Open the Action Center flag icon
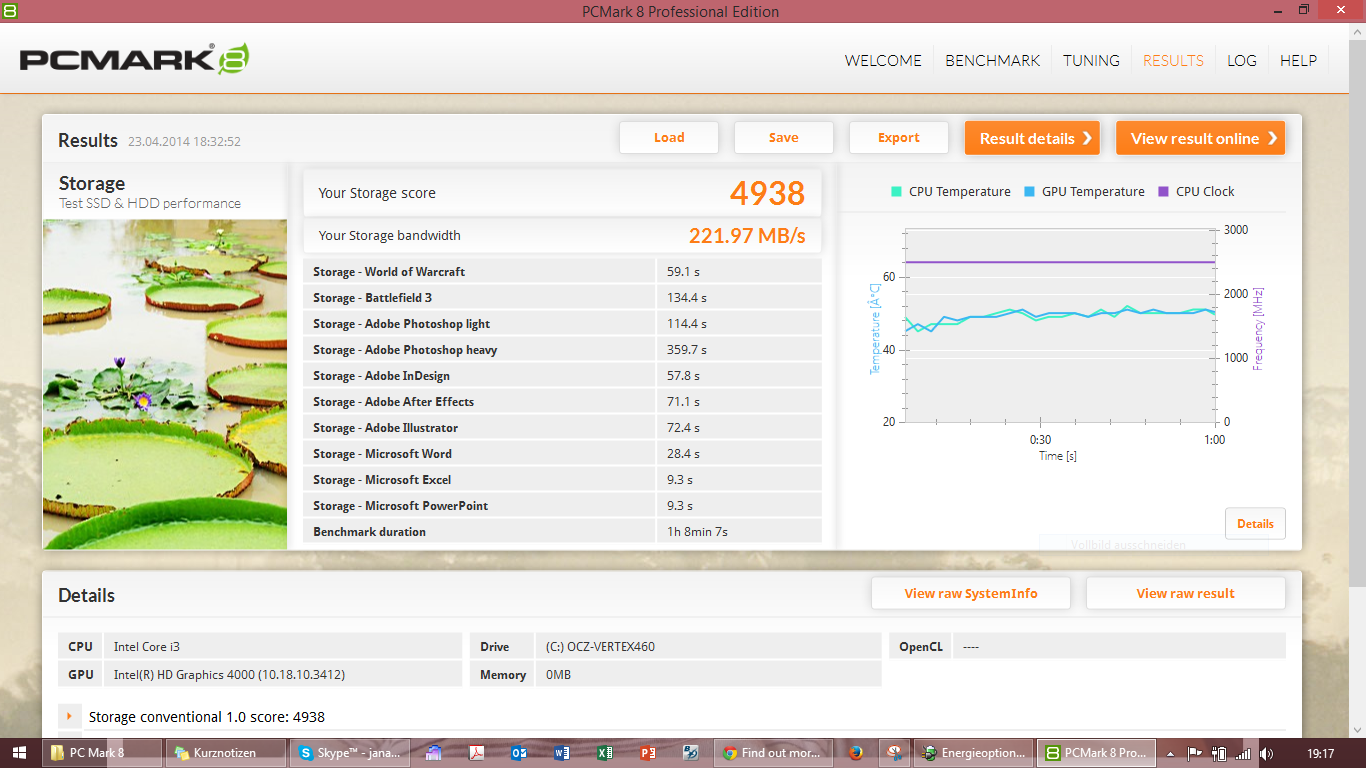 [x=1194, y=753]
